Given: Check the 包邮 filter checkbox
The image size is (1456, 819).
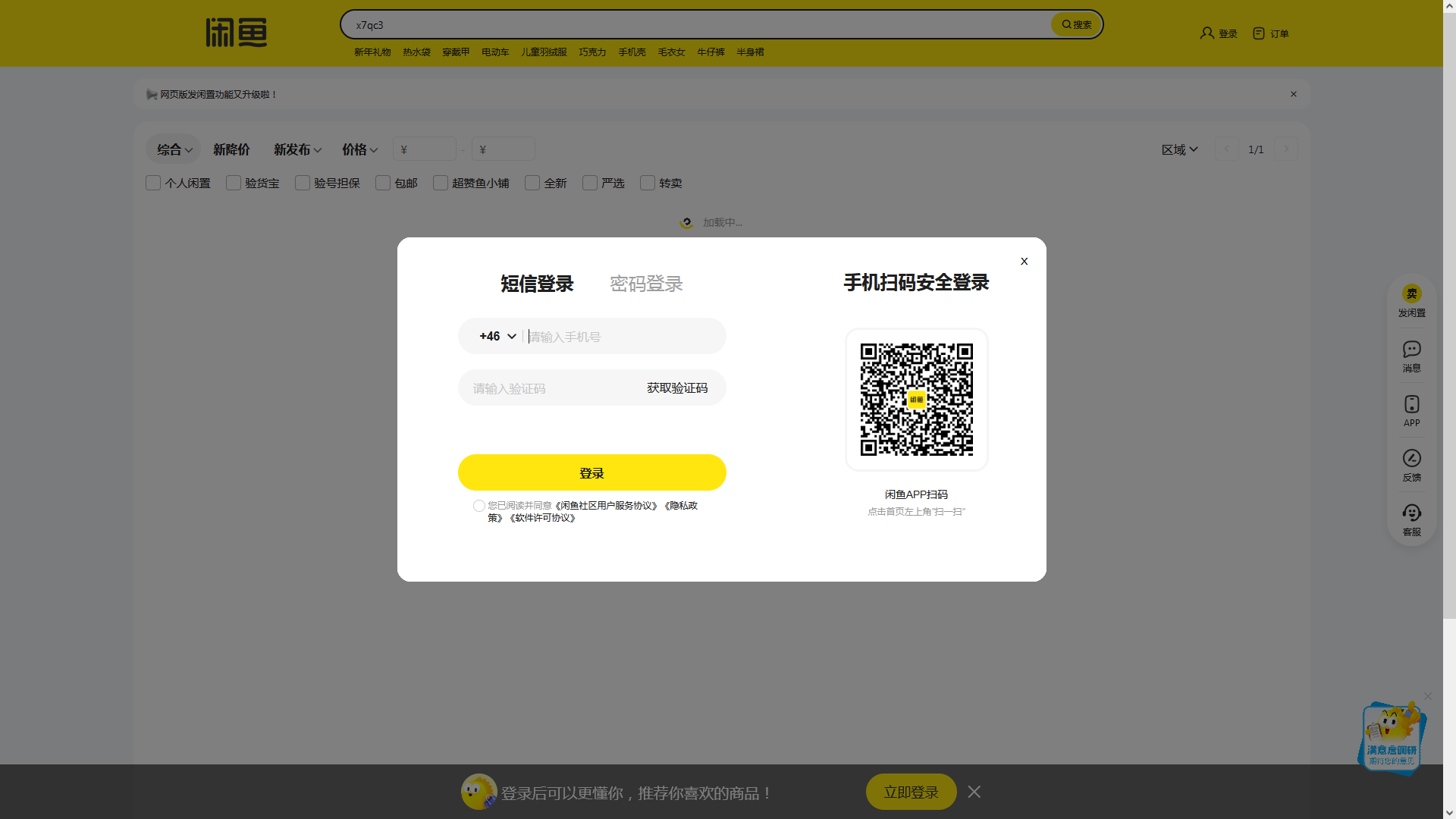Looking at the screenshot, I should coord(383,184).
